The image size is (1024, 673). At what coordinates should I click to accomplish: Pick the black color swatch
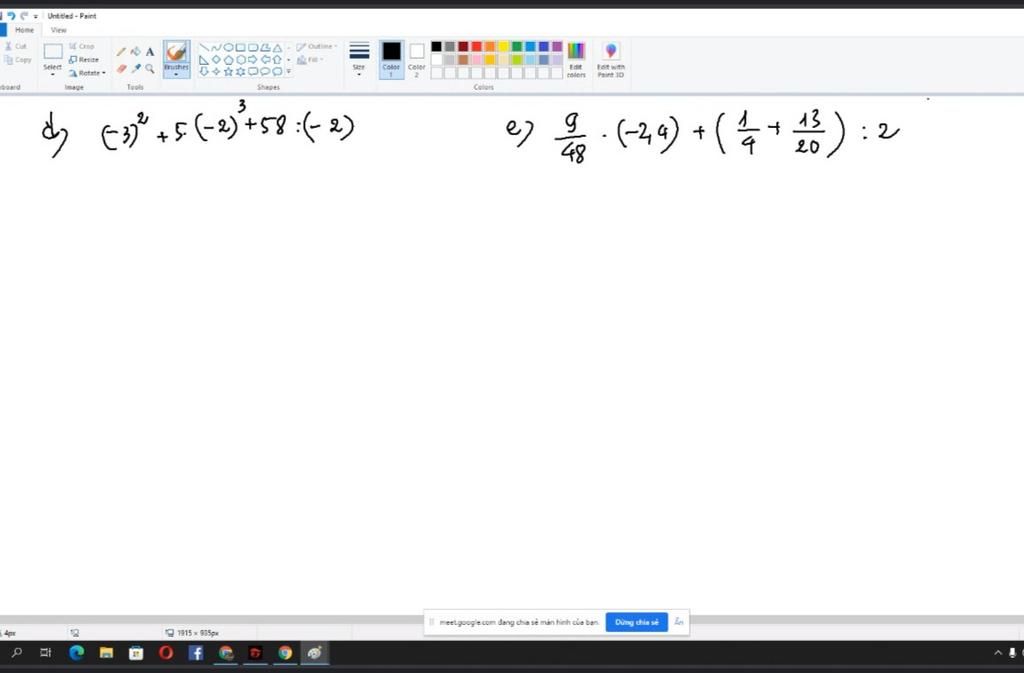click(x=436, y=46)
